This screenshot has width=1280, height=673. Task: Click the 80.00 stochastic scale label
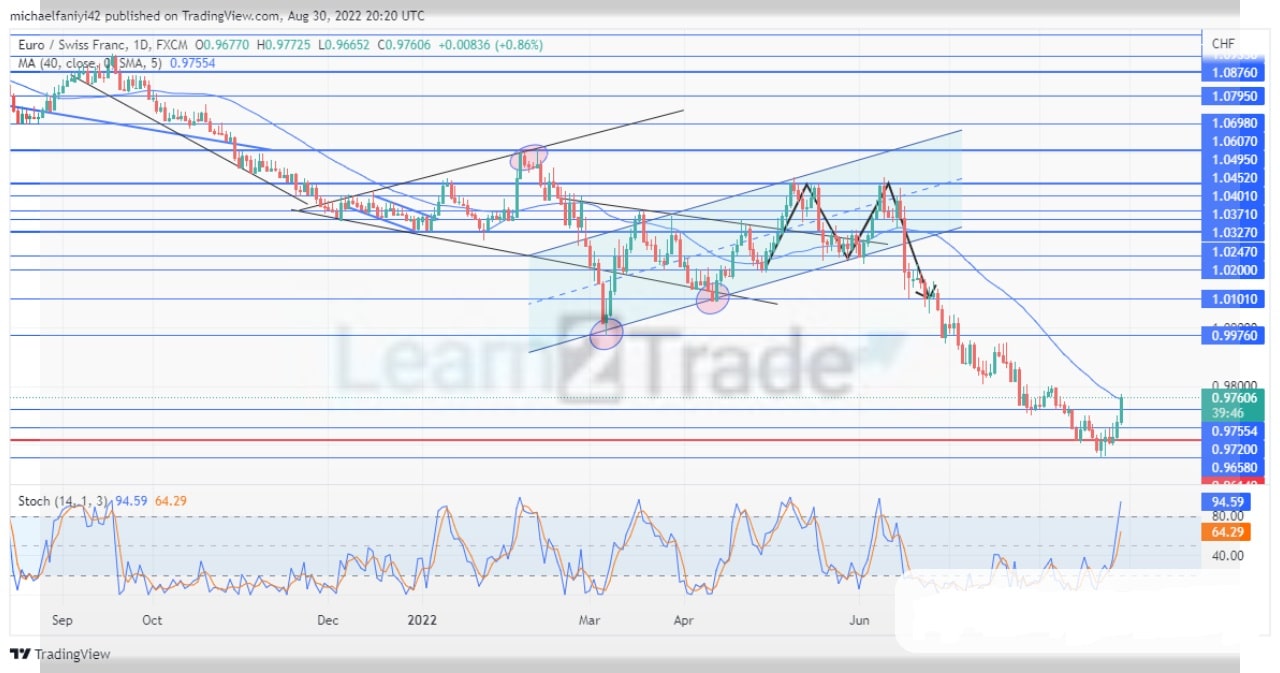point(1226,516)
